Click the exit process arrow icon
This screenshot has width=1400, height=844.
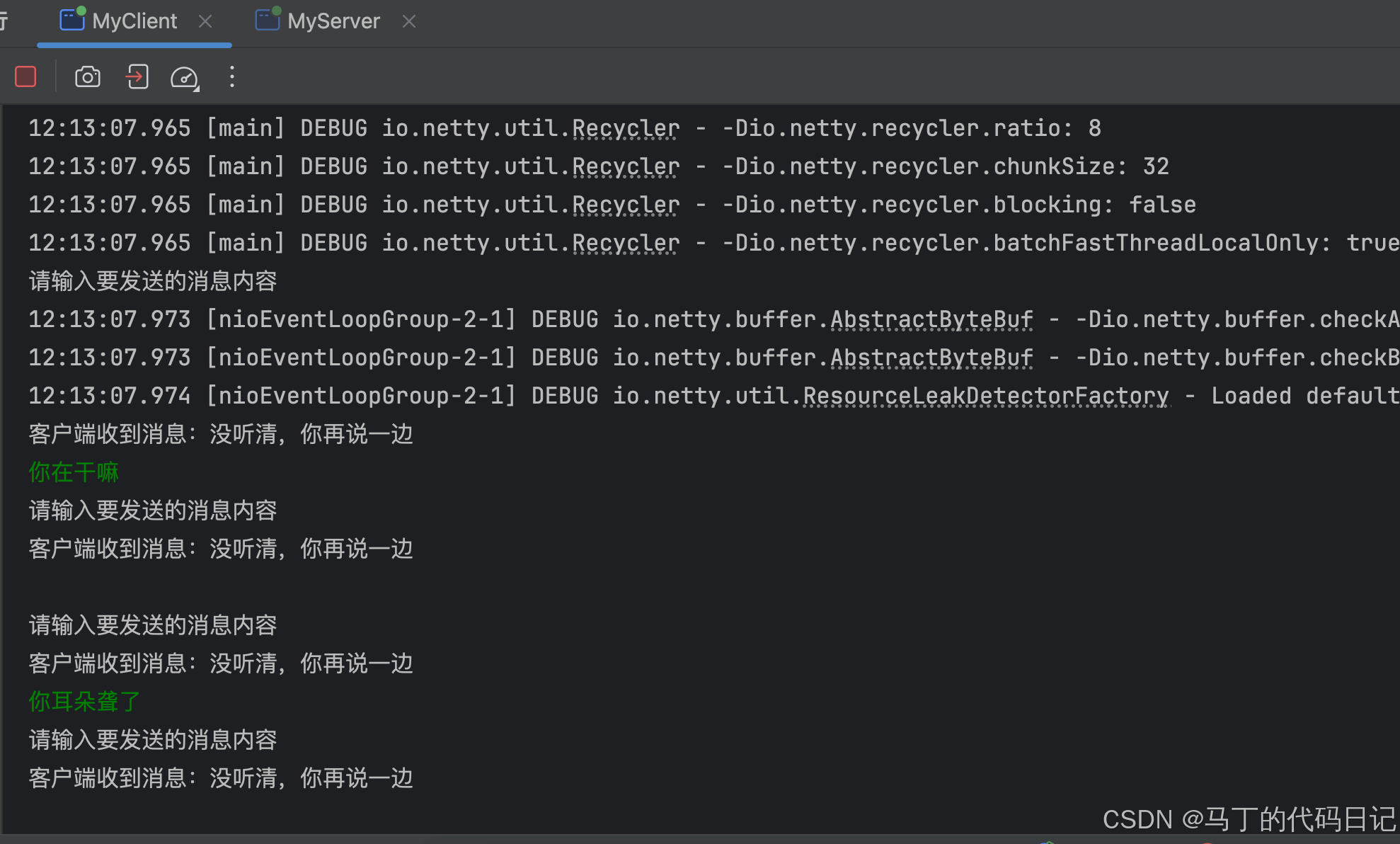pyautogui.click(x=137, y=76)
